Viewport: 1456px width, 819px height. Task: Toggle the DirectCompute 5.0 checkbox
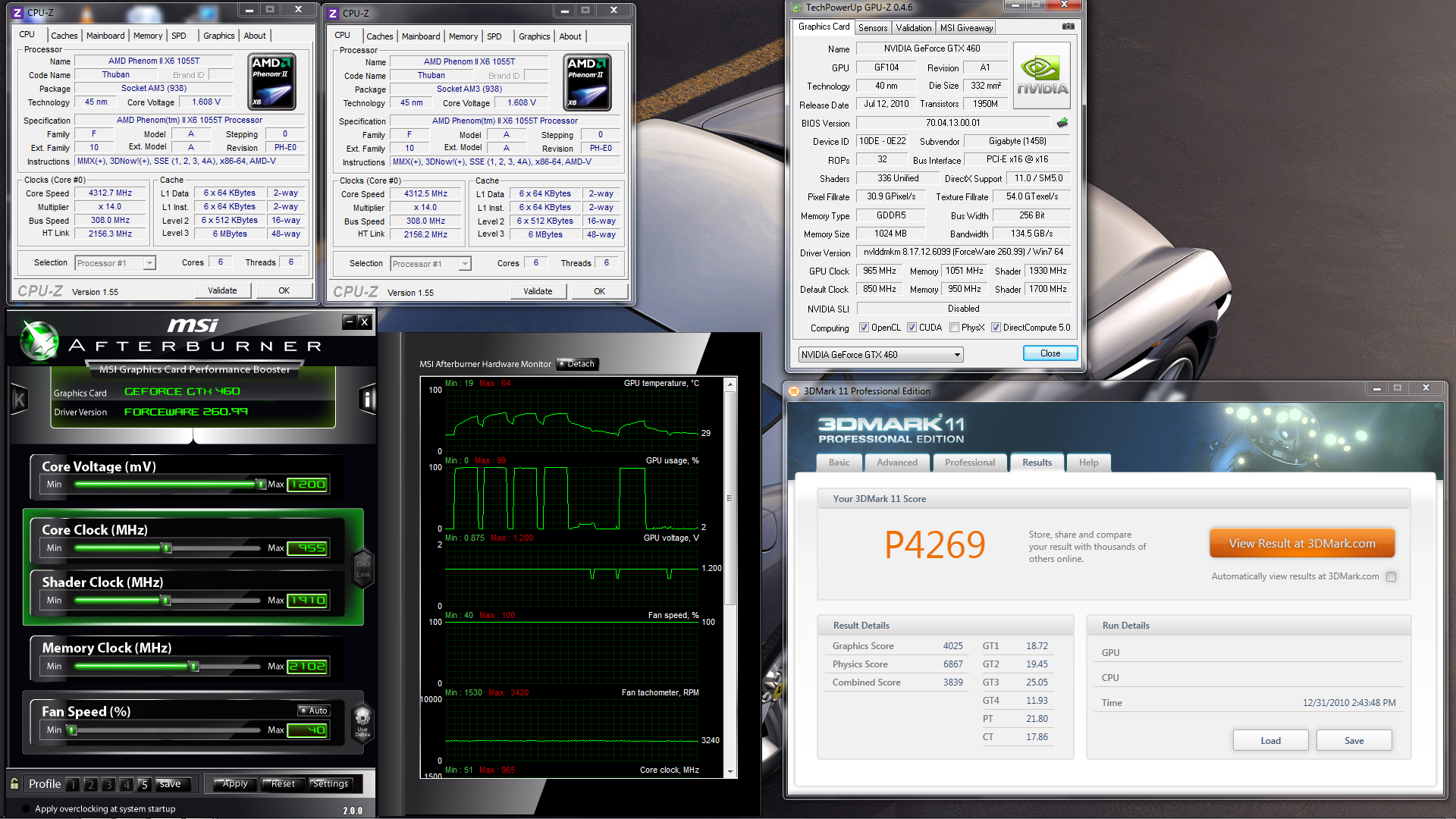coord(996,328)
